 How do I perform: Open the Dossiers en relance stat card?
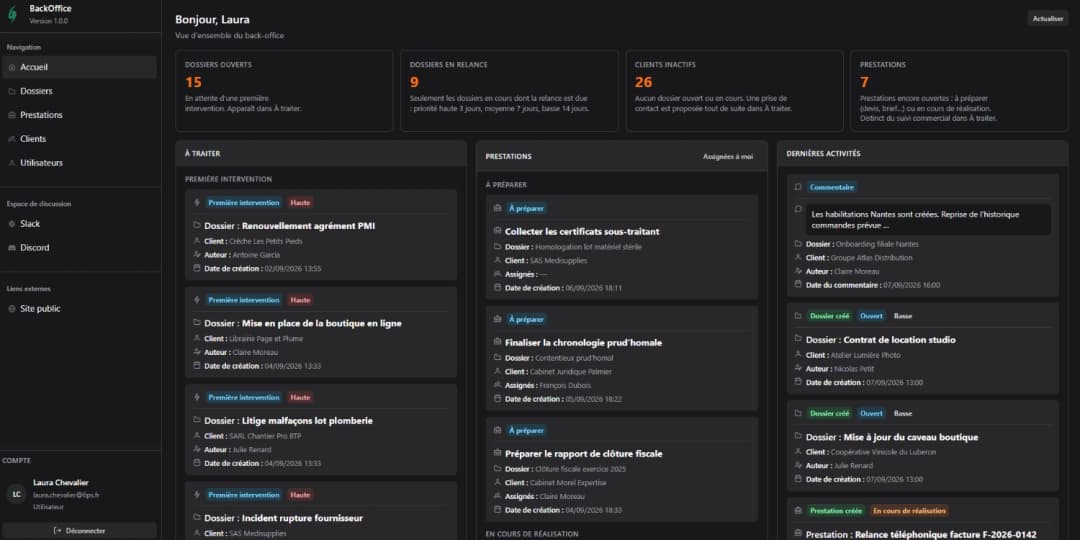click(509, 90)
